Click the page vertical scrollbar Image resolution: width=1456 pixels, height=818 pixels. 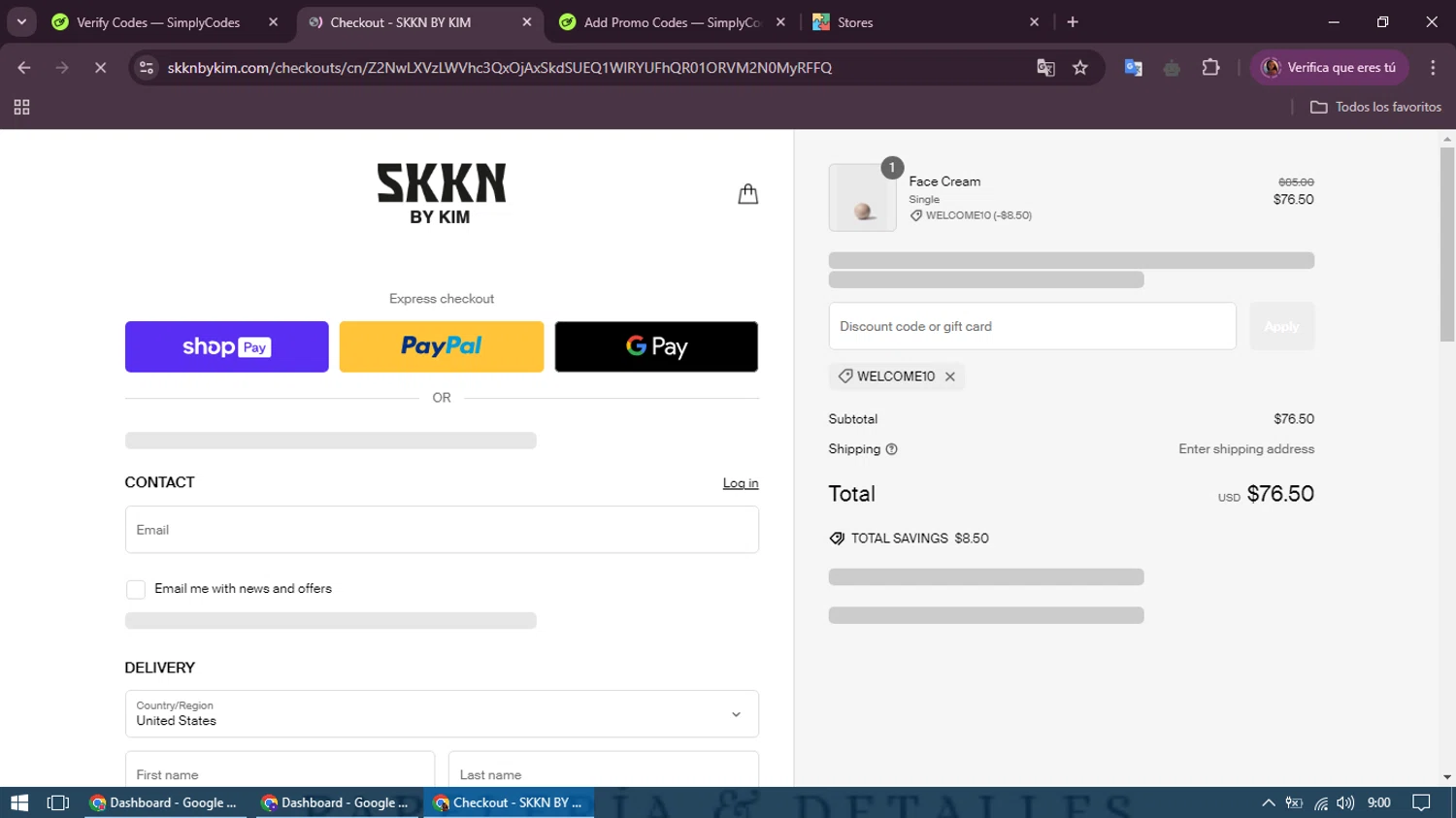[1447, 244]
